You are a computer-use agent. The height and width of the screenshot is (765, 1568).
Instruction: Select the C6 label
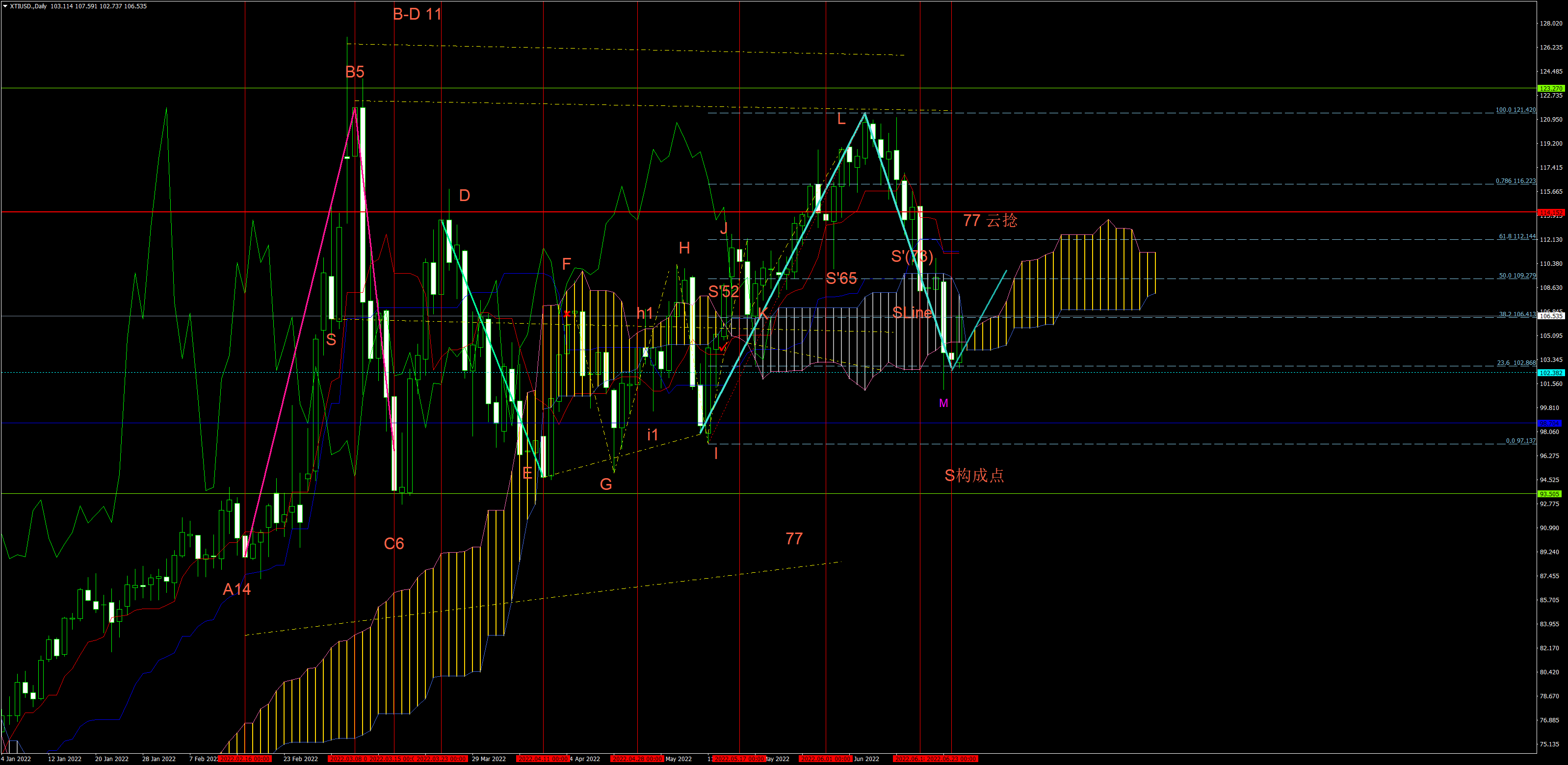tap(394, 543)
